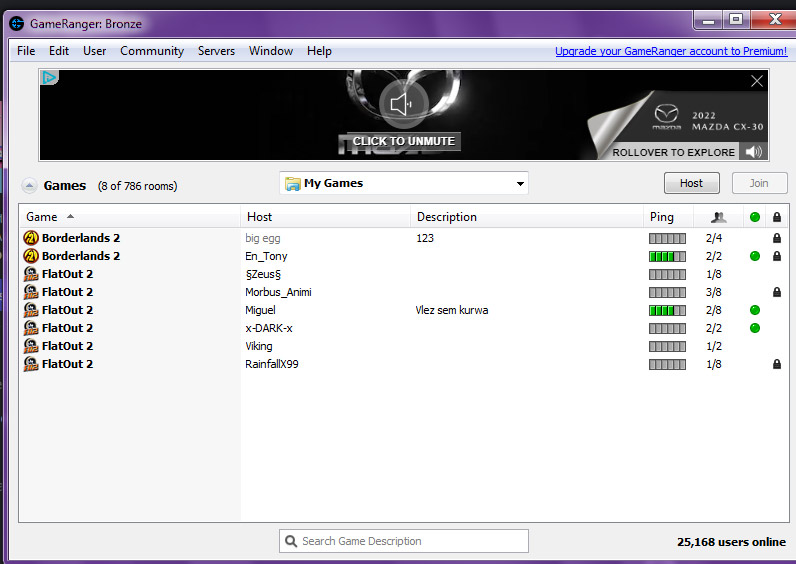Sort by the green status dot column header

coord(755,217)
